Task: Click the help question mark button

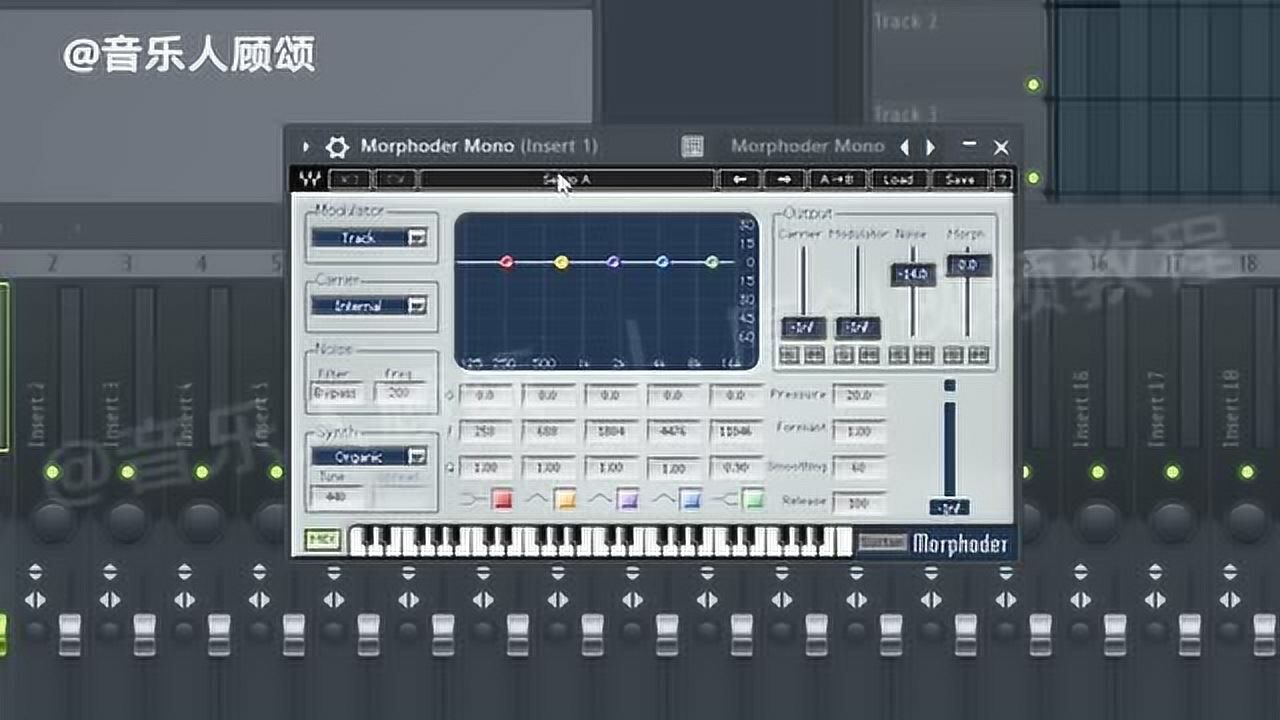Action: pyautogui.click(x=1002, y=180)
